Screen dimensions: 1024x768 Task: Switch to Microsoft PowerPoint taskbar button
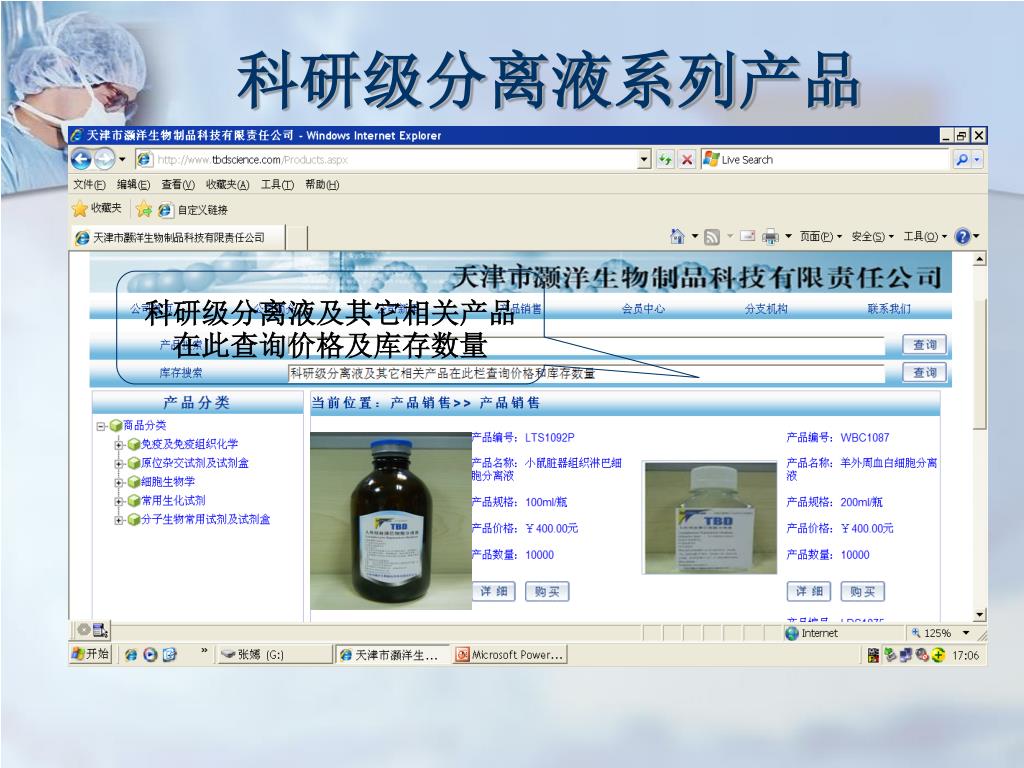pos(510,654)
